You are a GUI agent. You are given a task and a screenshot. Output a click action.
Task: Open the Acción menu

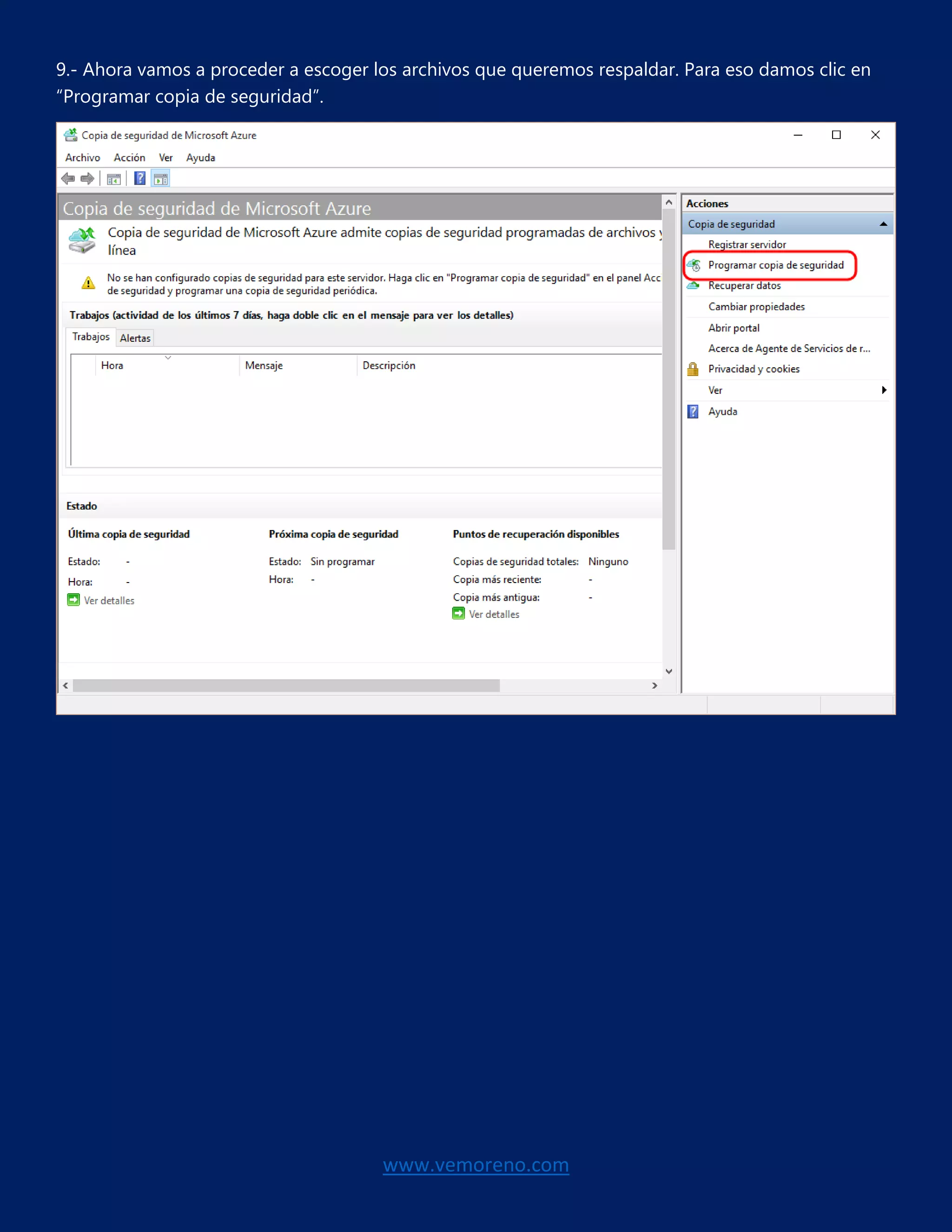pyautogui.click(x=129, y=158)
